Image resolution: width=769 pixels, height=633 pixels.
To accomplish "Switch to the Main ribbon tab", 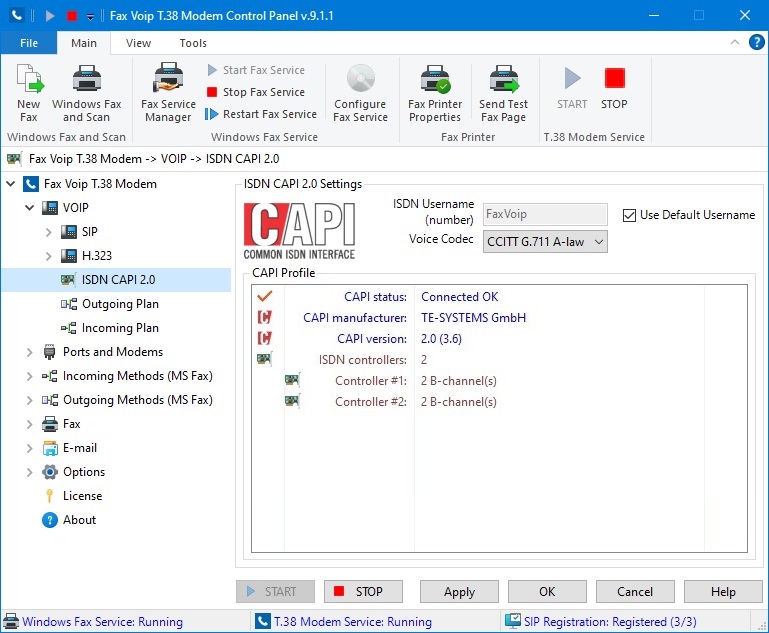I will 84,43.
